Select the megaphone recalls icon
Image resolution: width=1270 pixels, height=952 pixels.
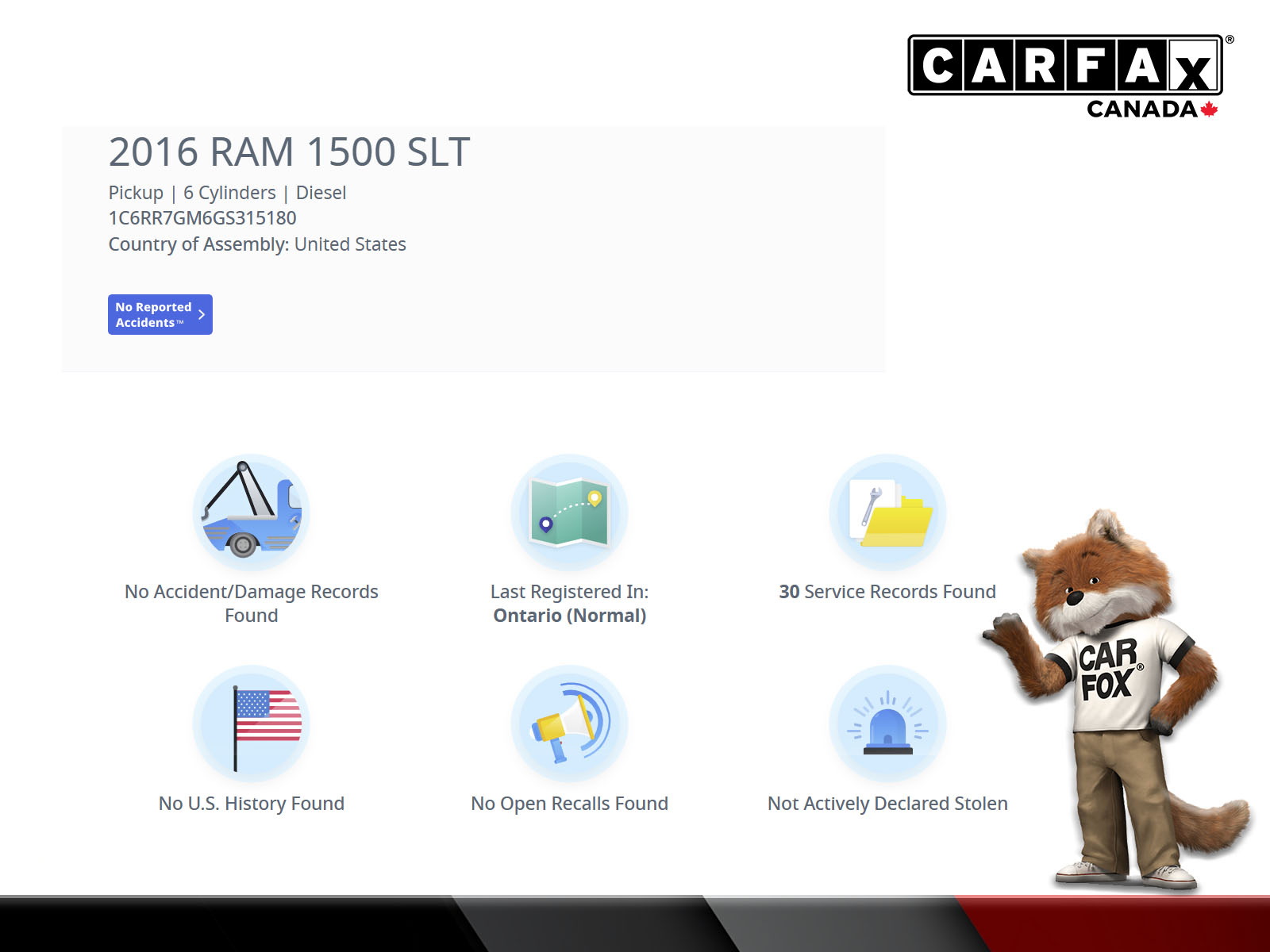point(569,724)
